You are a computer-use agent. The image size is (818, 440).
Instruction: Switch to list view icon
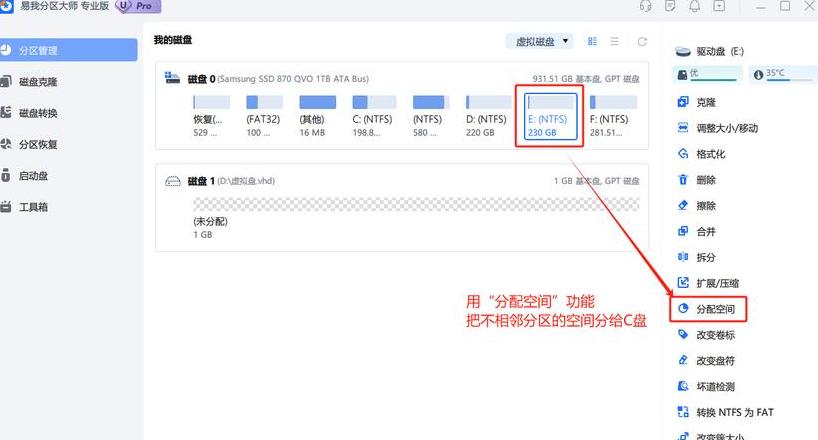615,41
